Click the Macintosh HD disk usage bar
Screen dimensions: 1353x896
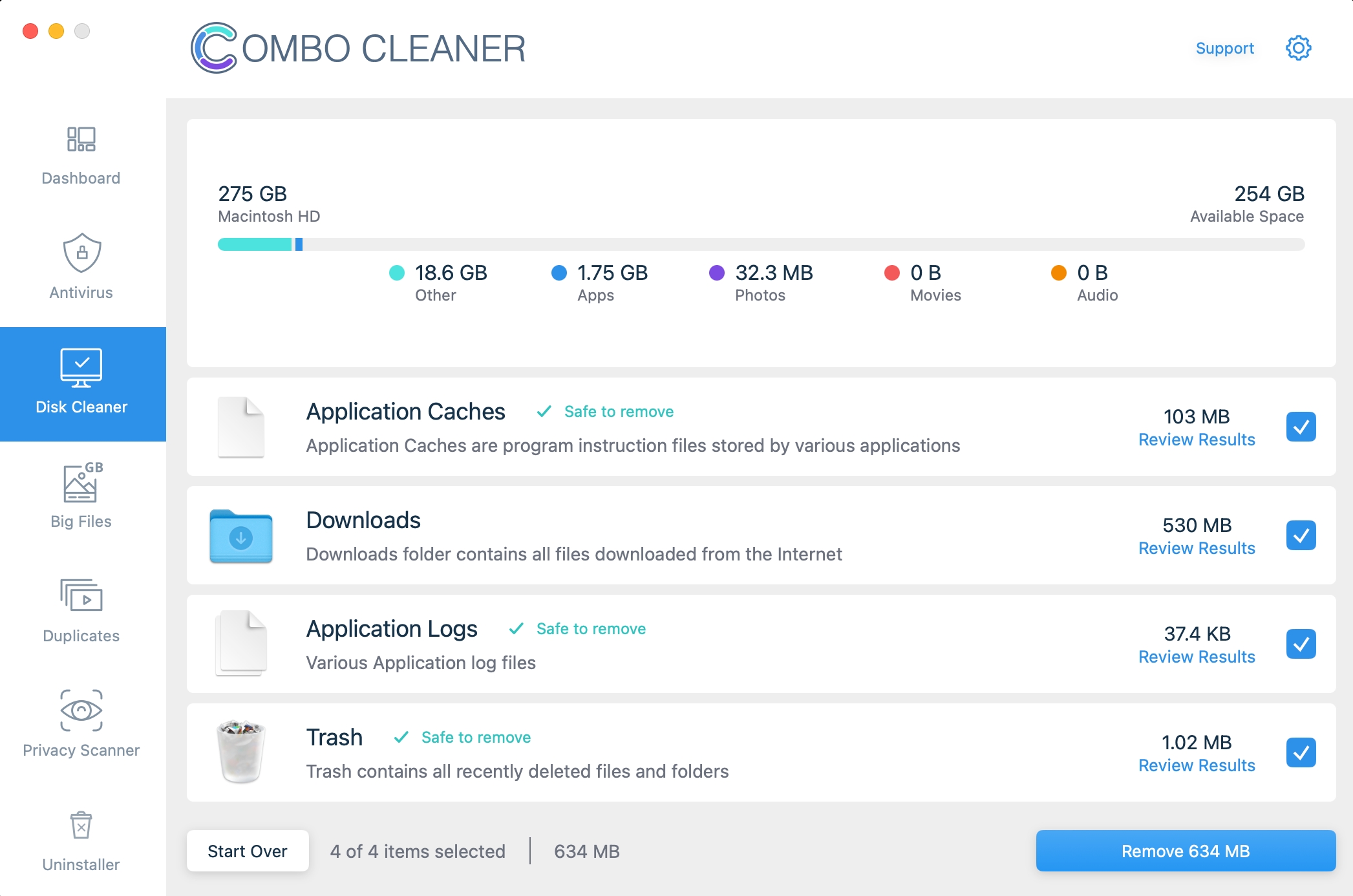click(x=761, y=244)
